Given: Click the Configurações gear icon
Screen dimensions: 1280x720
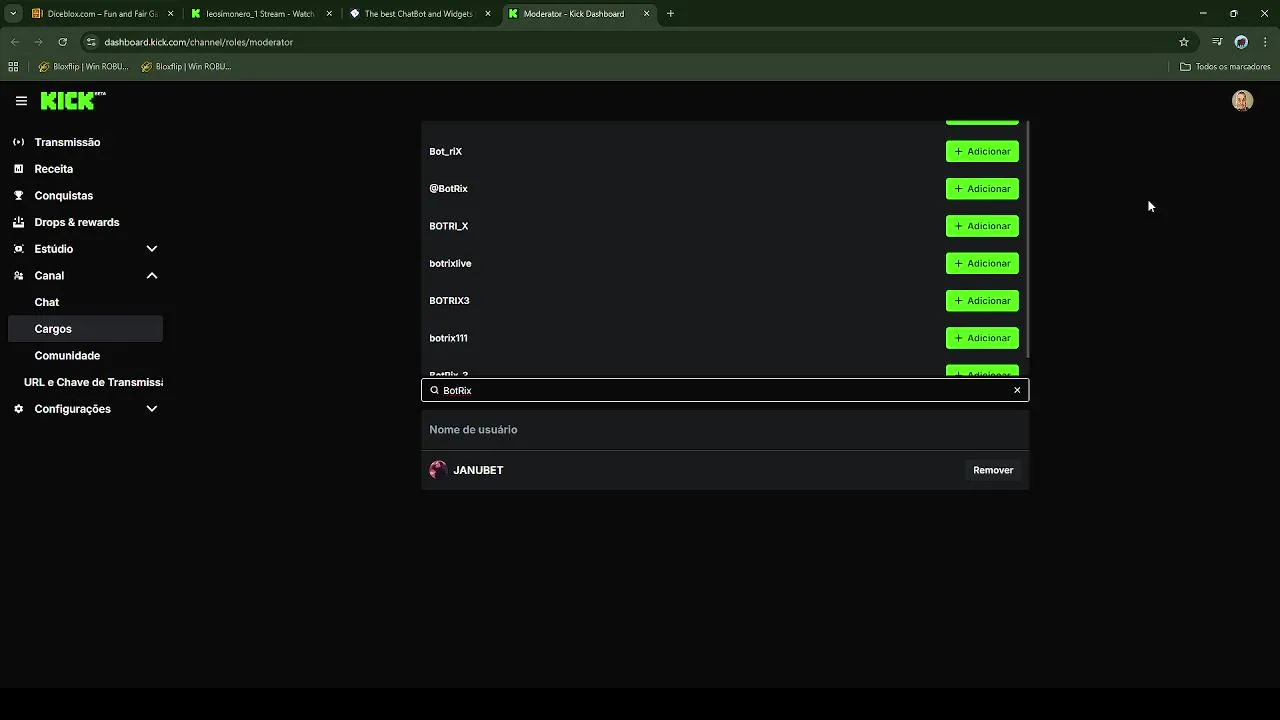Looking at the screenshot, I should [x=18, y=409].
